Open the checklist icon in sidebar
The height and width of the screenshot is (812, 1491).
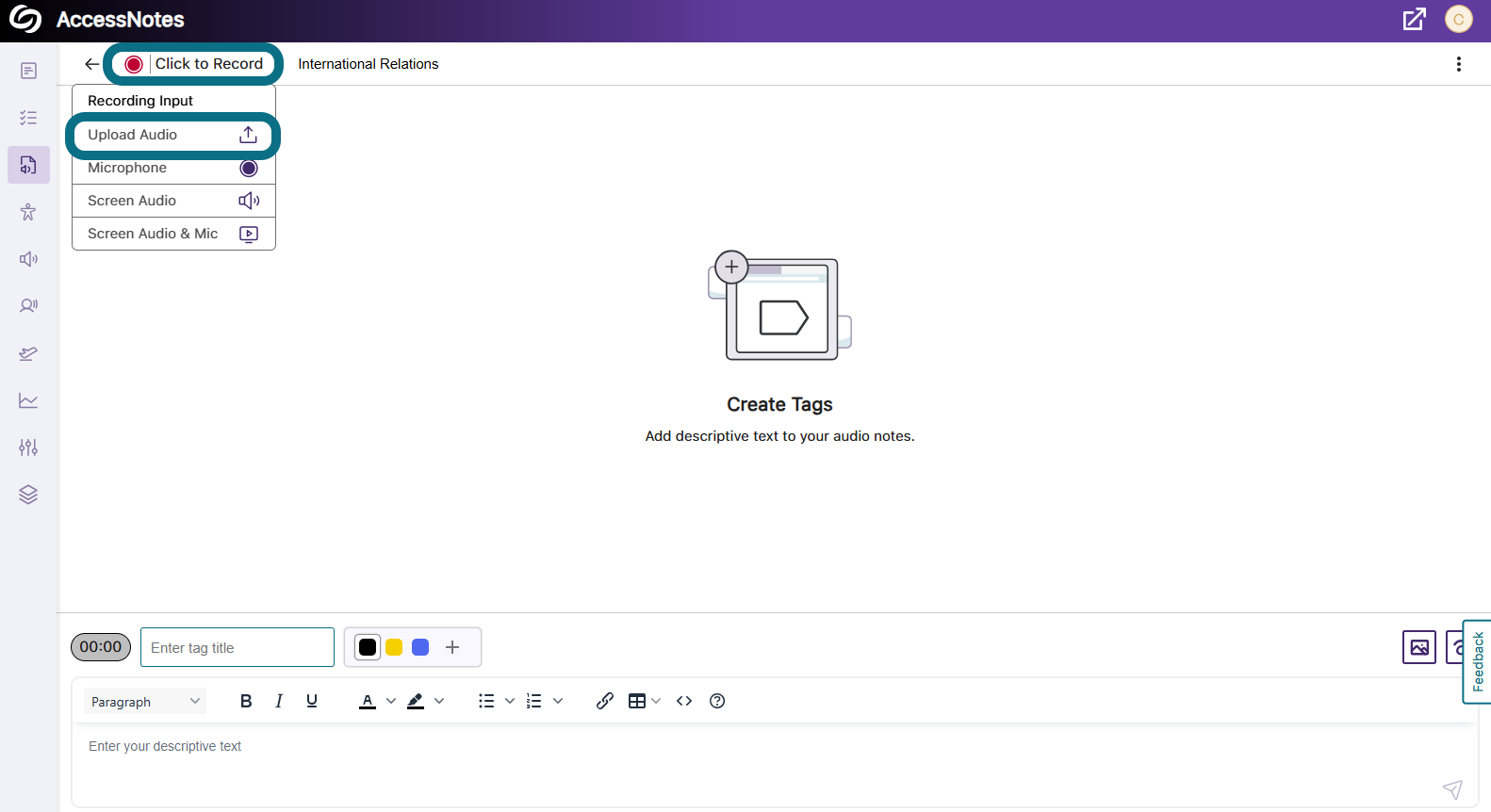point(29,118)
